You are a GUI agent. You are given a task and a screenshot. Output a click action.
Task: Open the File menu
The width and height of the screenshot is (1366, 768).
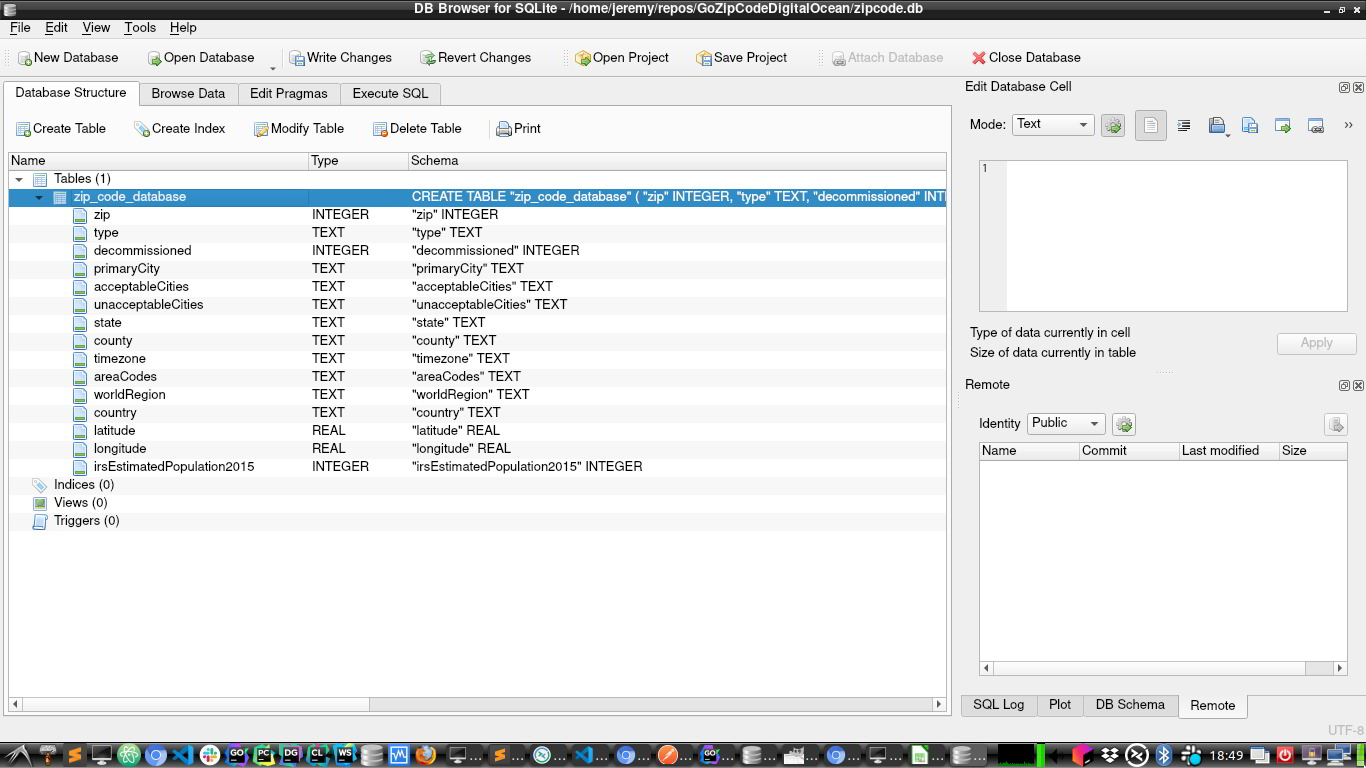pyautogui.click(x=20, y=28)
